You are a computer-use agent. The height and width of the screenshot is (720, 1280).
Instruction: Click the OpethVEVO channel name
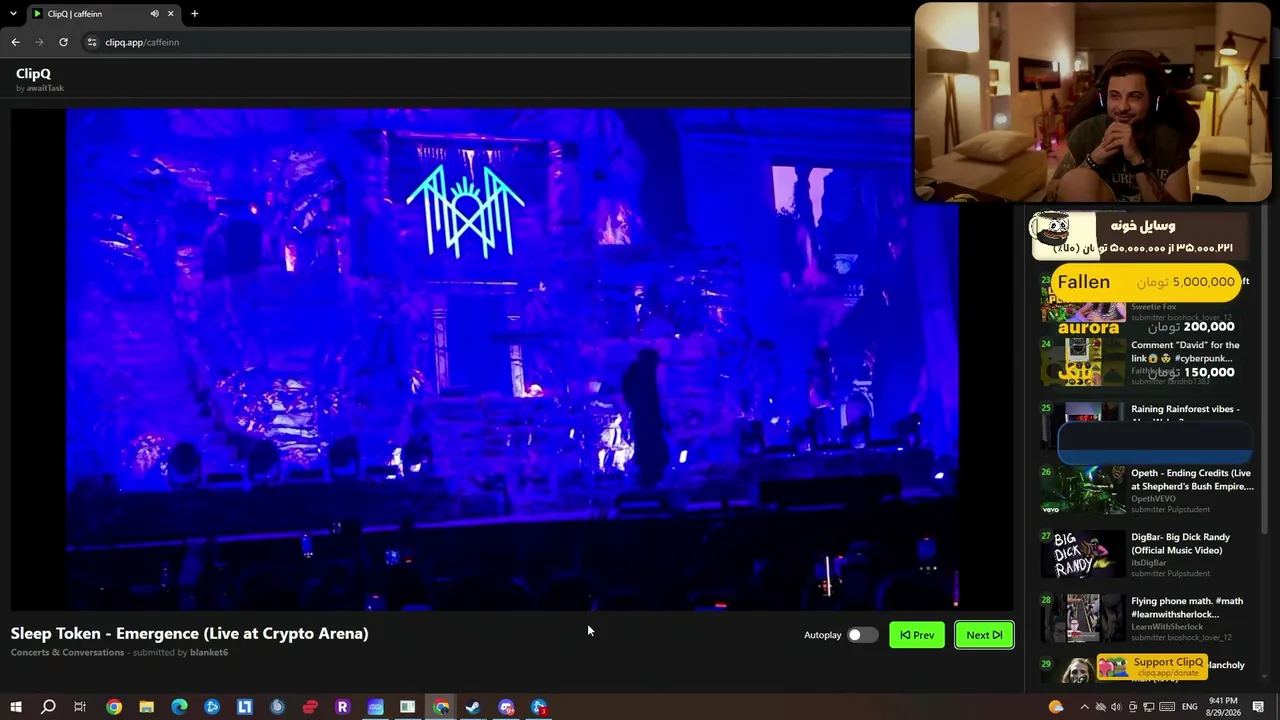[x=1153, y=499]
